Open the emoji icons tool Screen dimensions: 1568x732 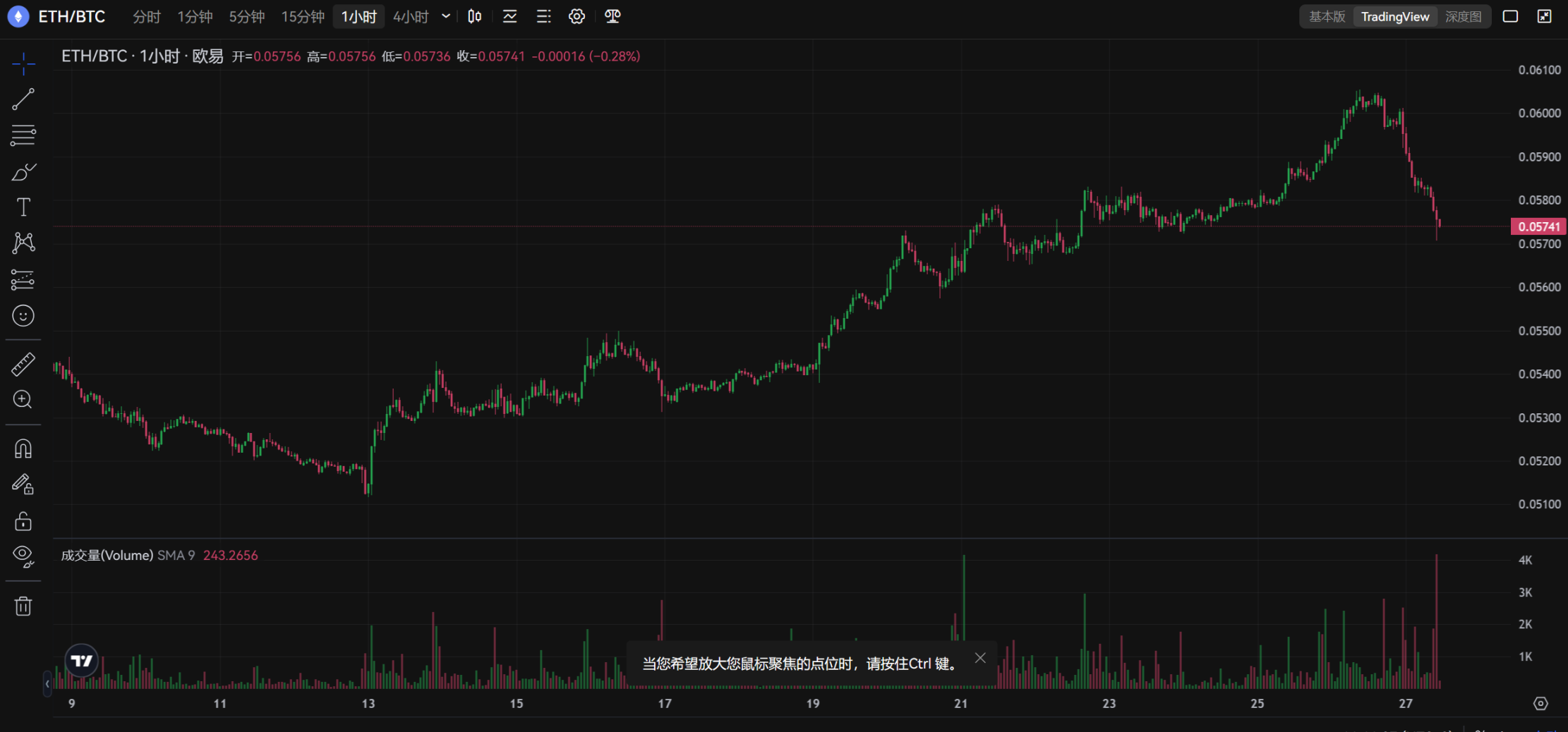pos(23,316)
